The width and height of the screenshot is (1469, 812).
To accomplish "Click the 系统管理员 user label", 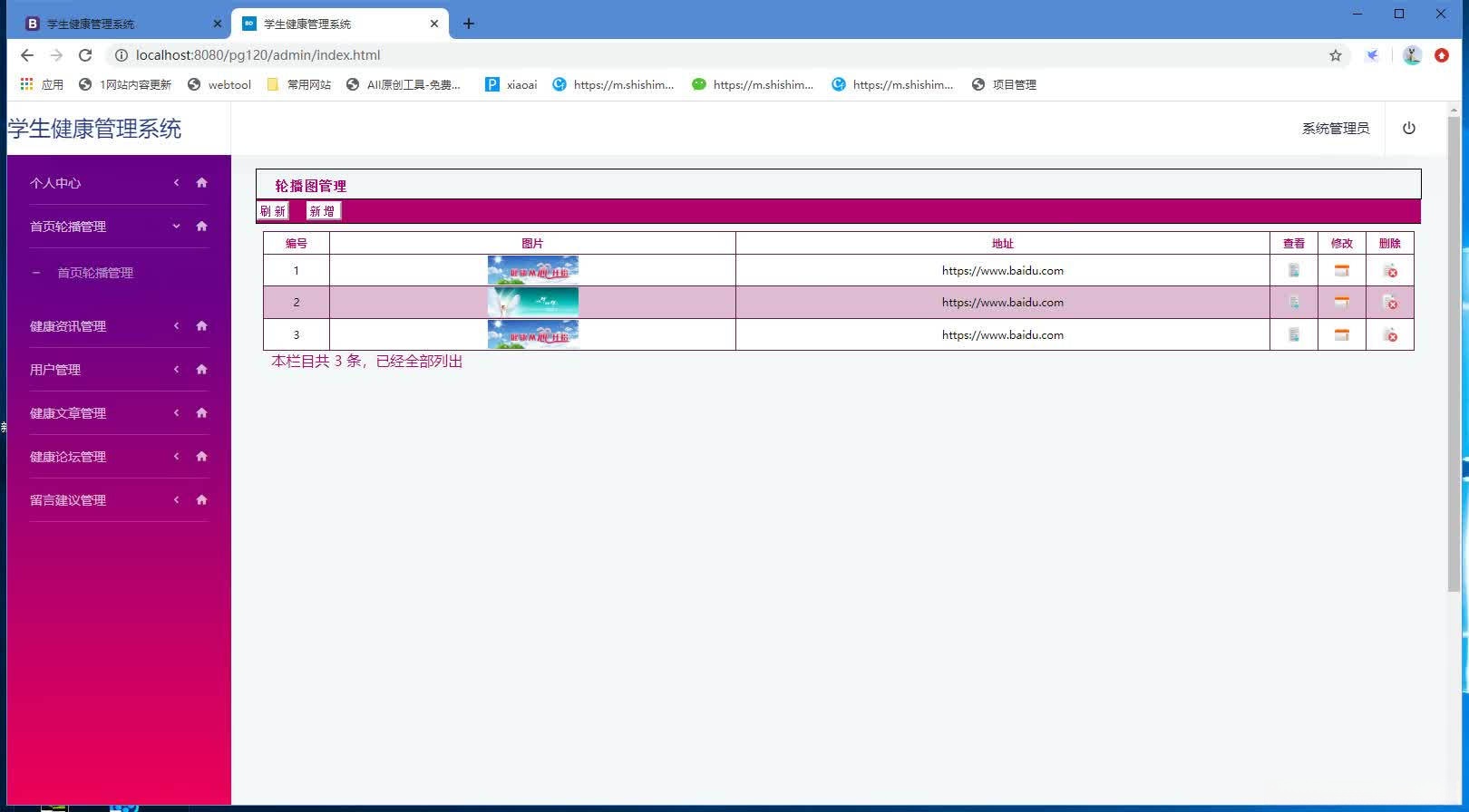I will [1336, 129].
